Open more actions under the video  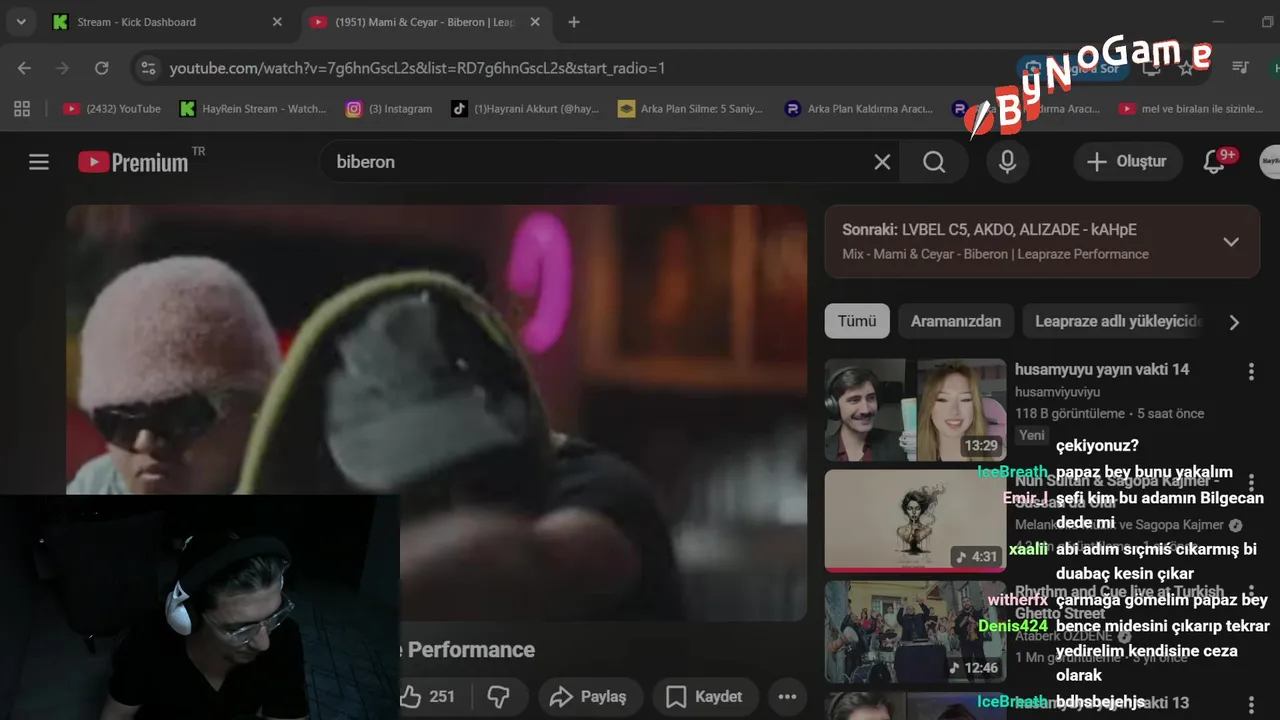tap(787, 697)
